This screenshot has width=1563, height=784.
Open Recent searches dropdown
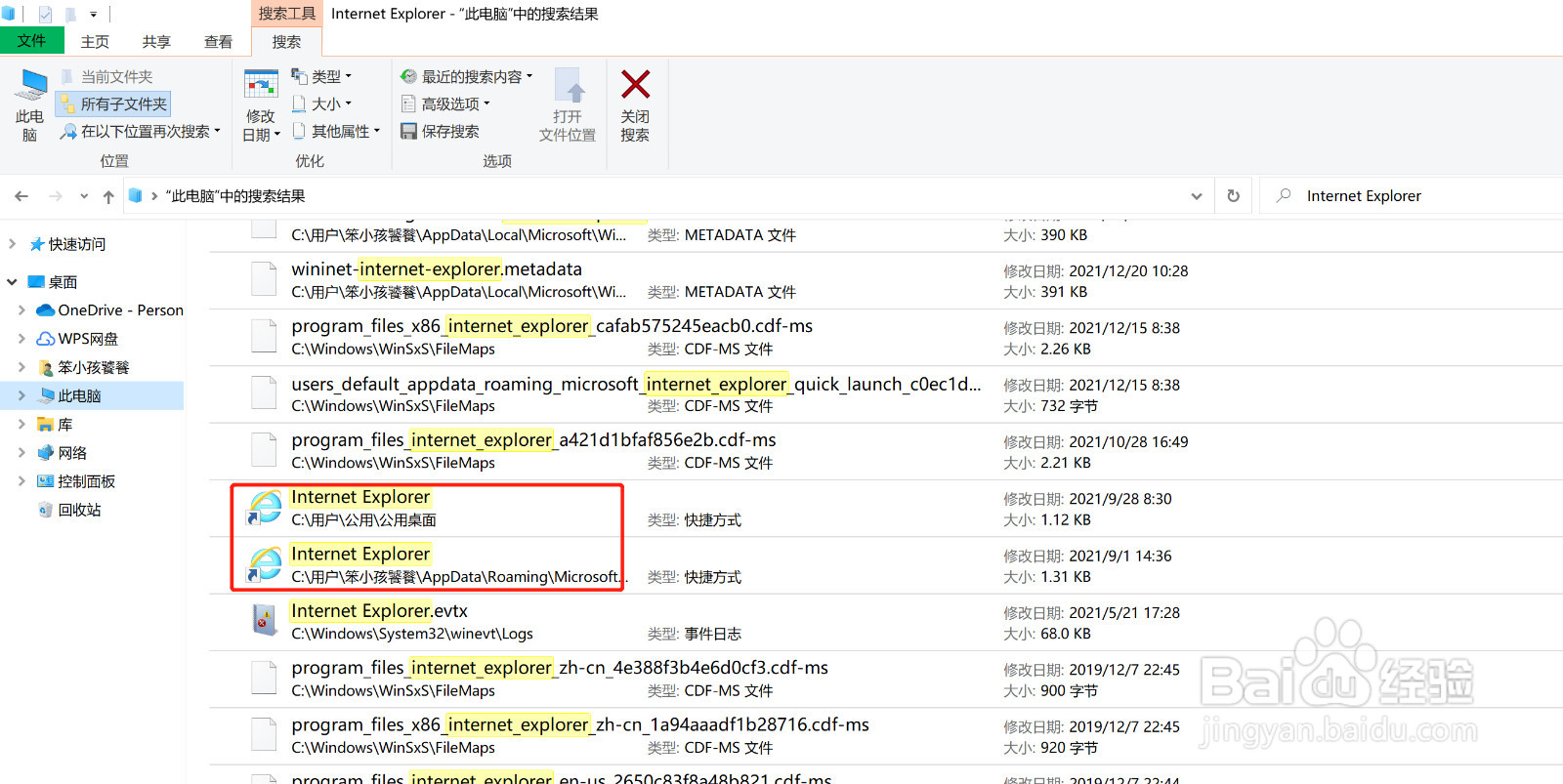467,76
